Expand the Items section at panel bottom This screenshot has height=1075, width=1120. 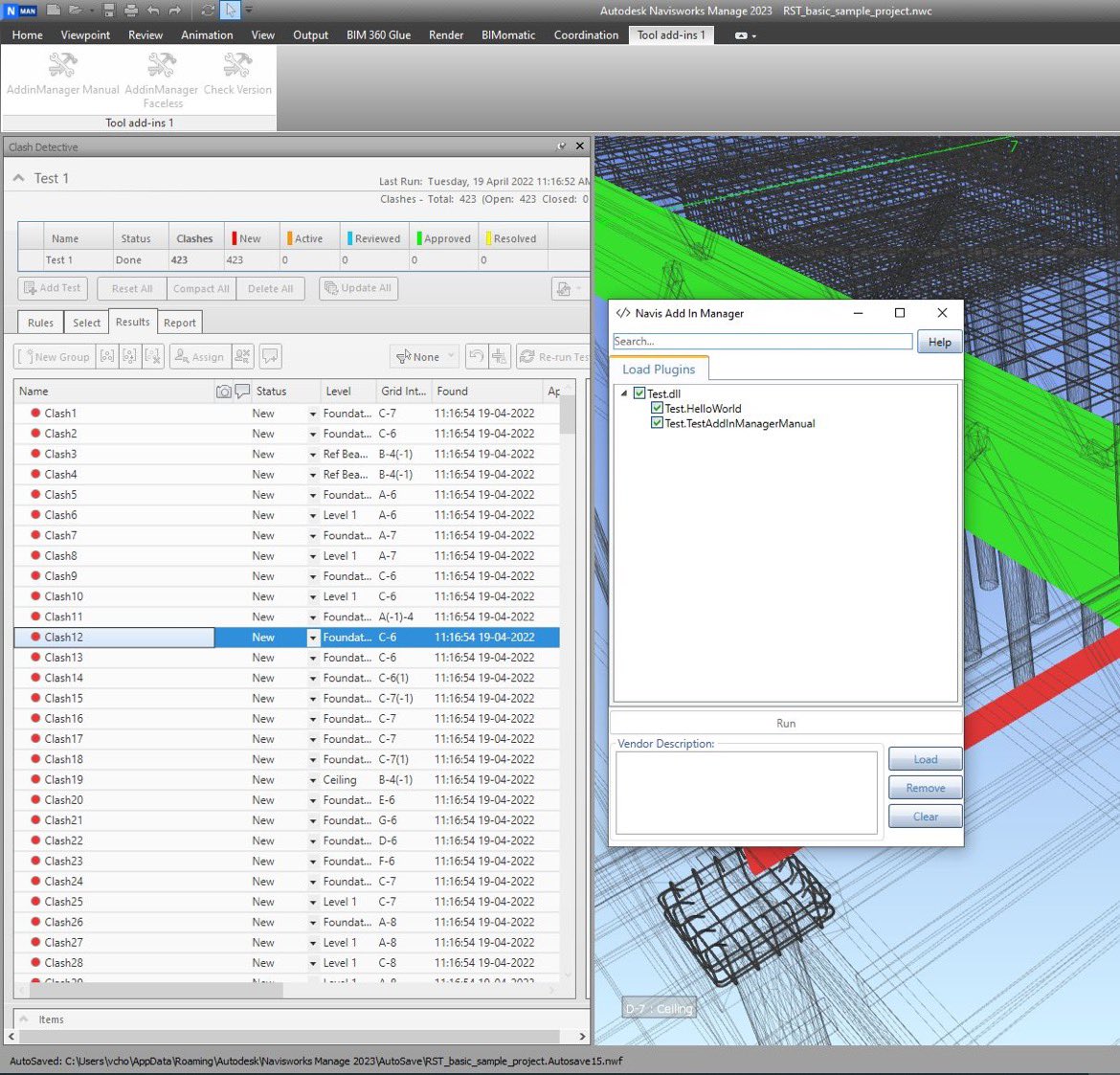(x=24, y=1019)
